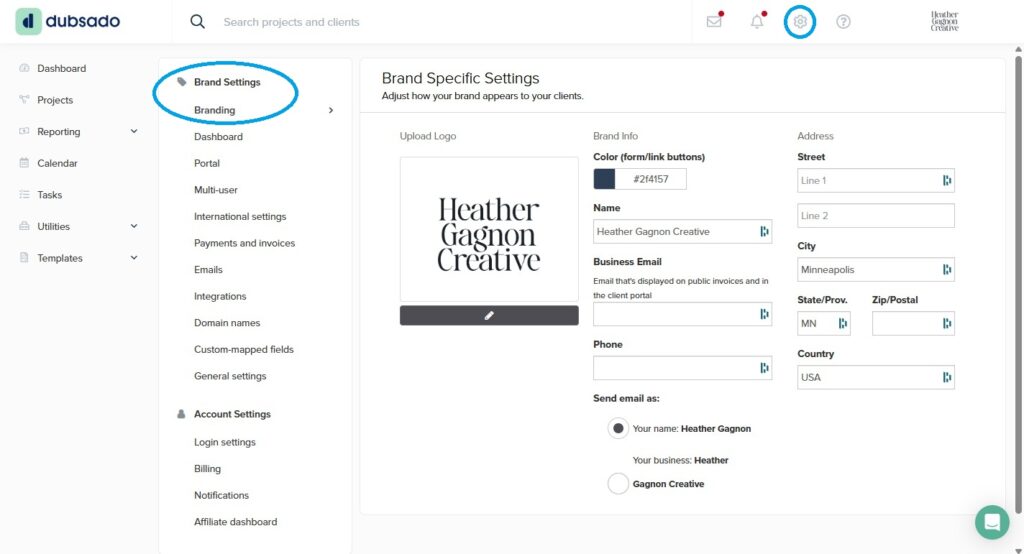
Task: Expand the Reporting sidebar menu
Action: pyautogui.click(x=134, y=131)
